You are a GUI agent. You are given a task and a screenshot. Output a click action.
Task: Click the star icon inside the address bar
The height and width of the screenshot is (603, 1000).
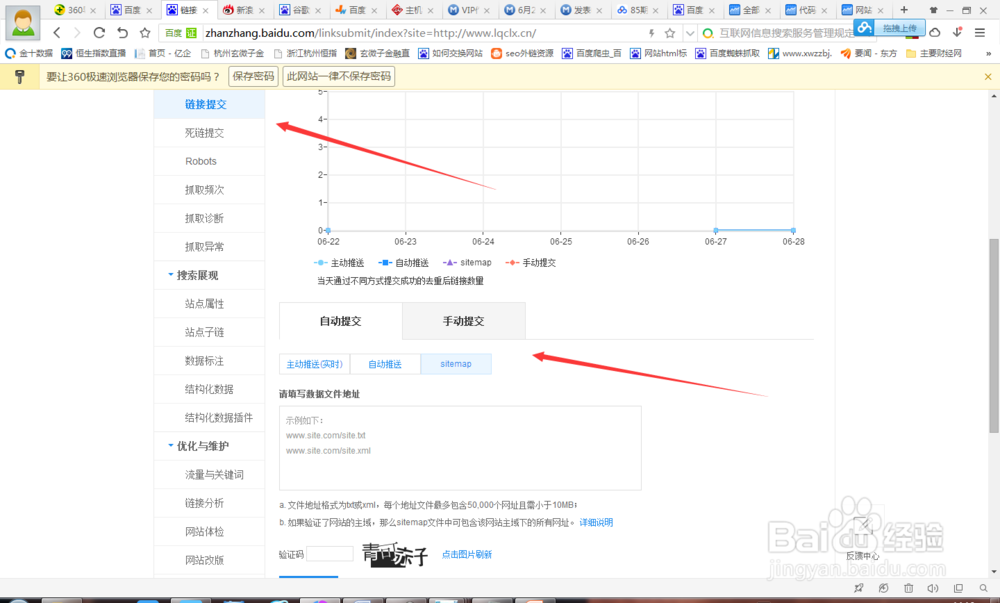tap(670, 33)
